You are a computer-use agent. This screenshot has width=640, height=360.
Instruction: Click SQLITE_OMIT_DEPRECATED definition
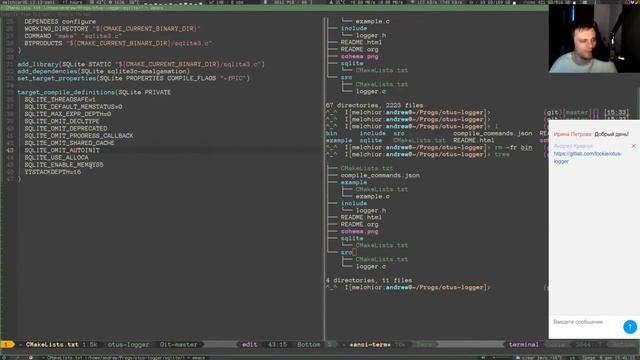[65, 128]
